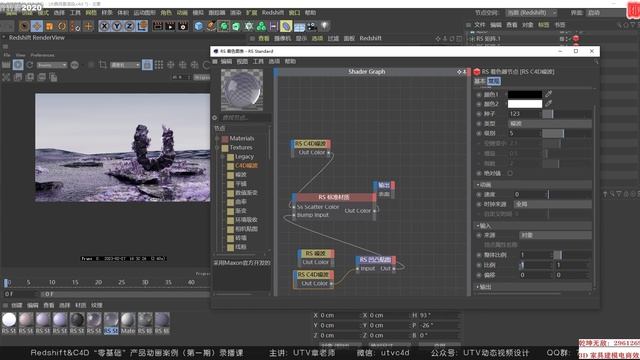The image size is (640, 360).
Task: Open the File menu in Redshift RenderView
Action: tap(7, 55)
